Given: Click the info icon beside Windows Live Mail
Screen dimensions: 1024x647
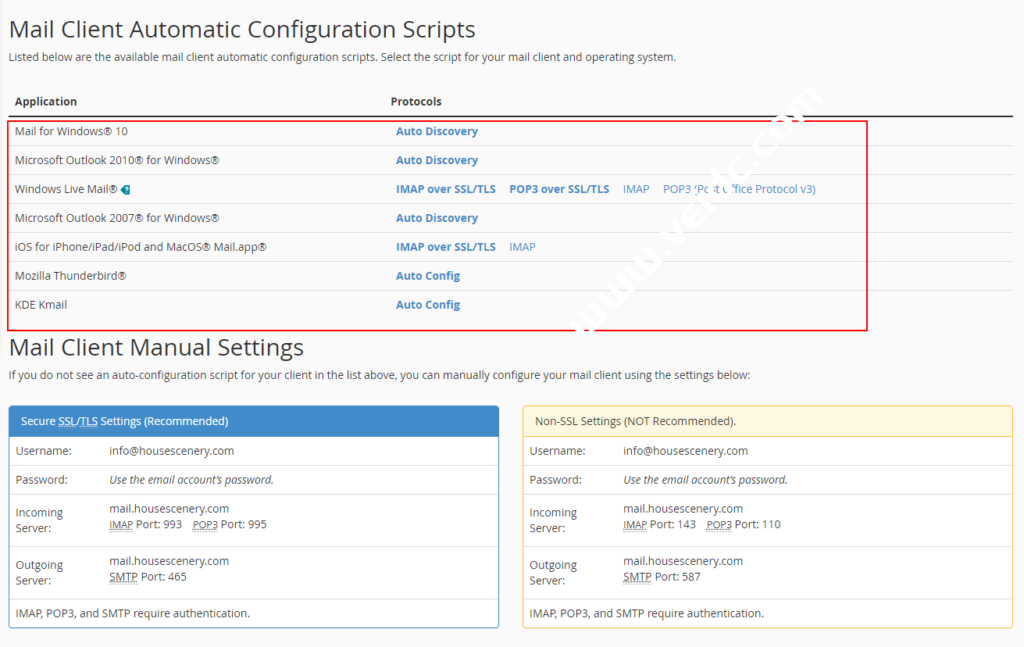Looking at the screenshot, I should [126, 189].
